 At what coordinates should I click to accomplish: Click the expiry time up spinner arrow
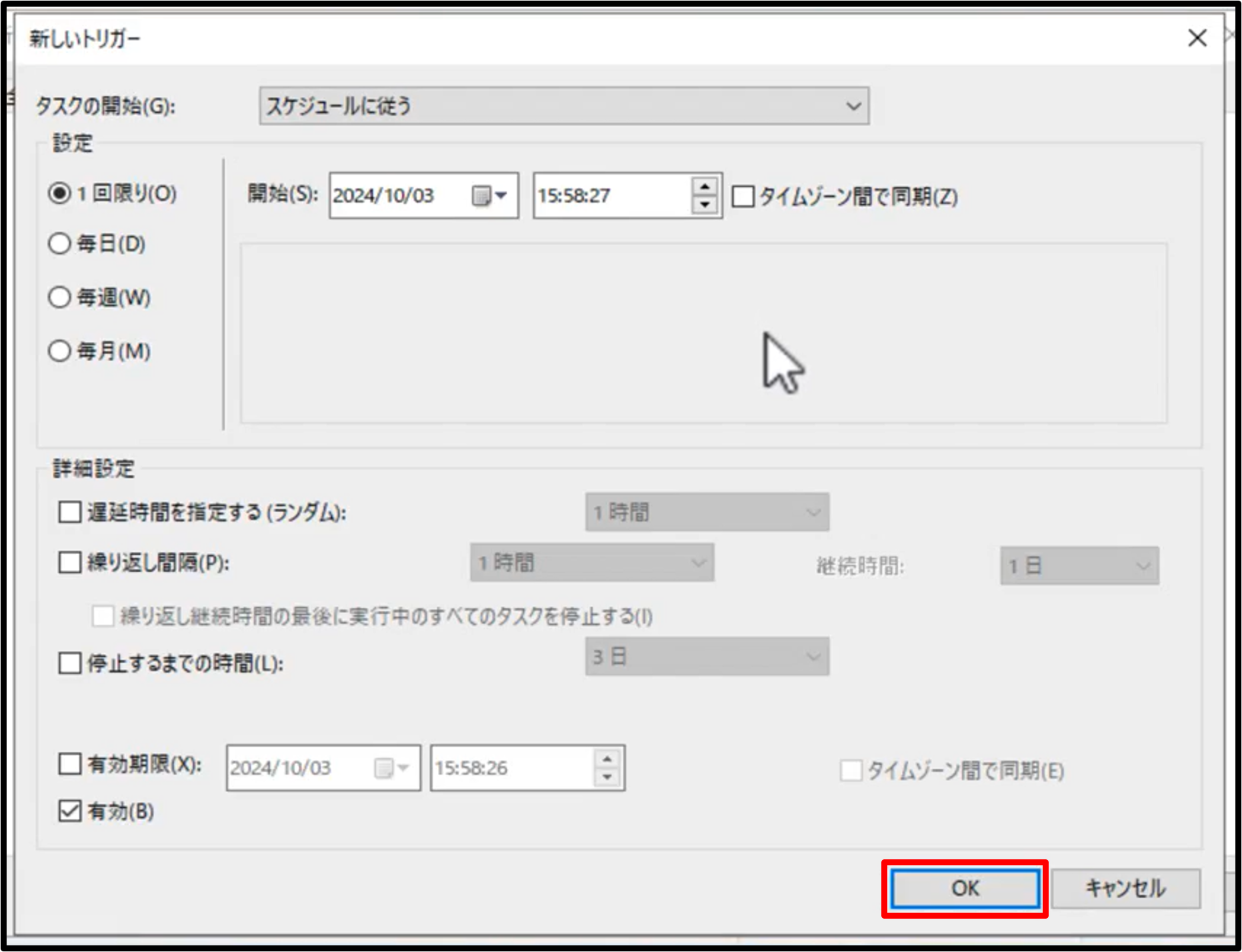[607, 759]
